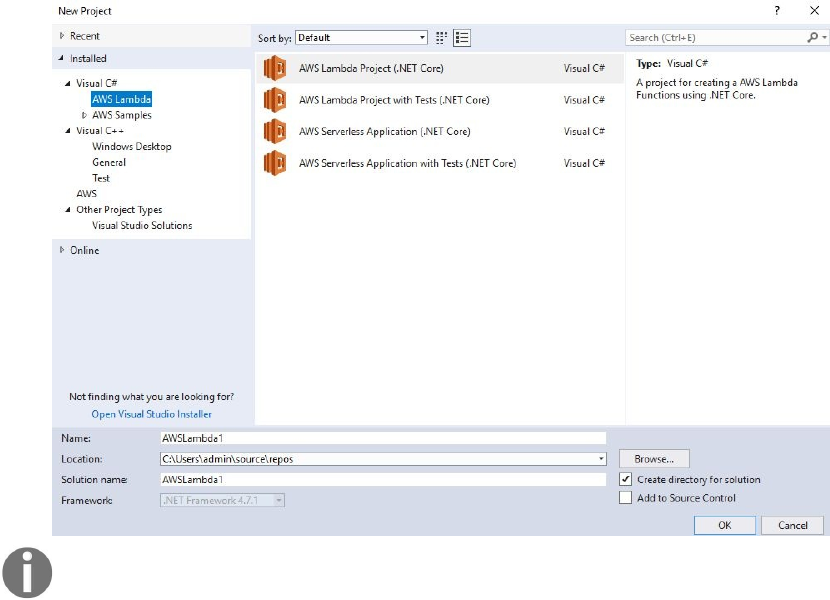
Task: Collapse the Other Project Types node
Action: 67,210
